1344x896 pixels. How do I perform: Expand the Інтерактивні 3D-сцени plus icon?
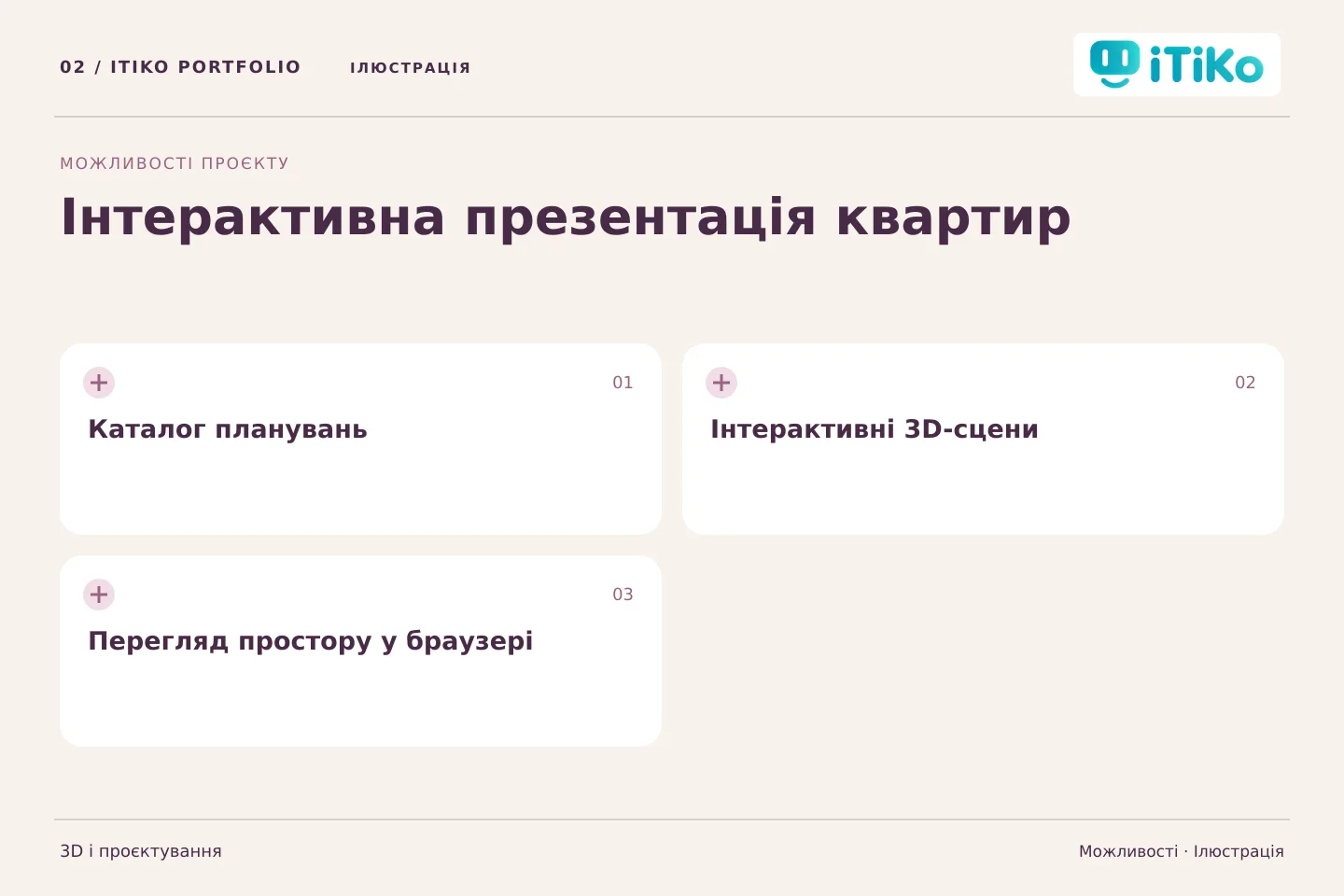pyautogui.click(x=721, y=383)
